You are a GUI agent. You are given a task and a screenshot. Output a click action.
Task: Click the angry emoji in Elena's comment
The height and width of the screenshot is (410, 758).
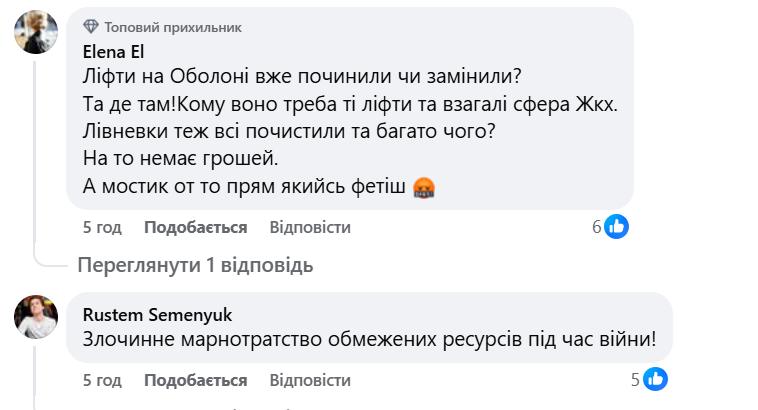(425, 187)
